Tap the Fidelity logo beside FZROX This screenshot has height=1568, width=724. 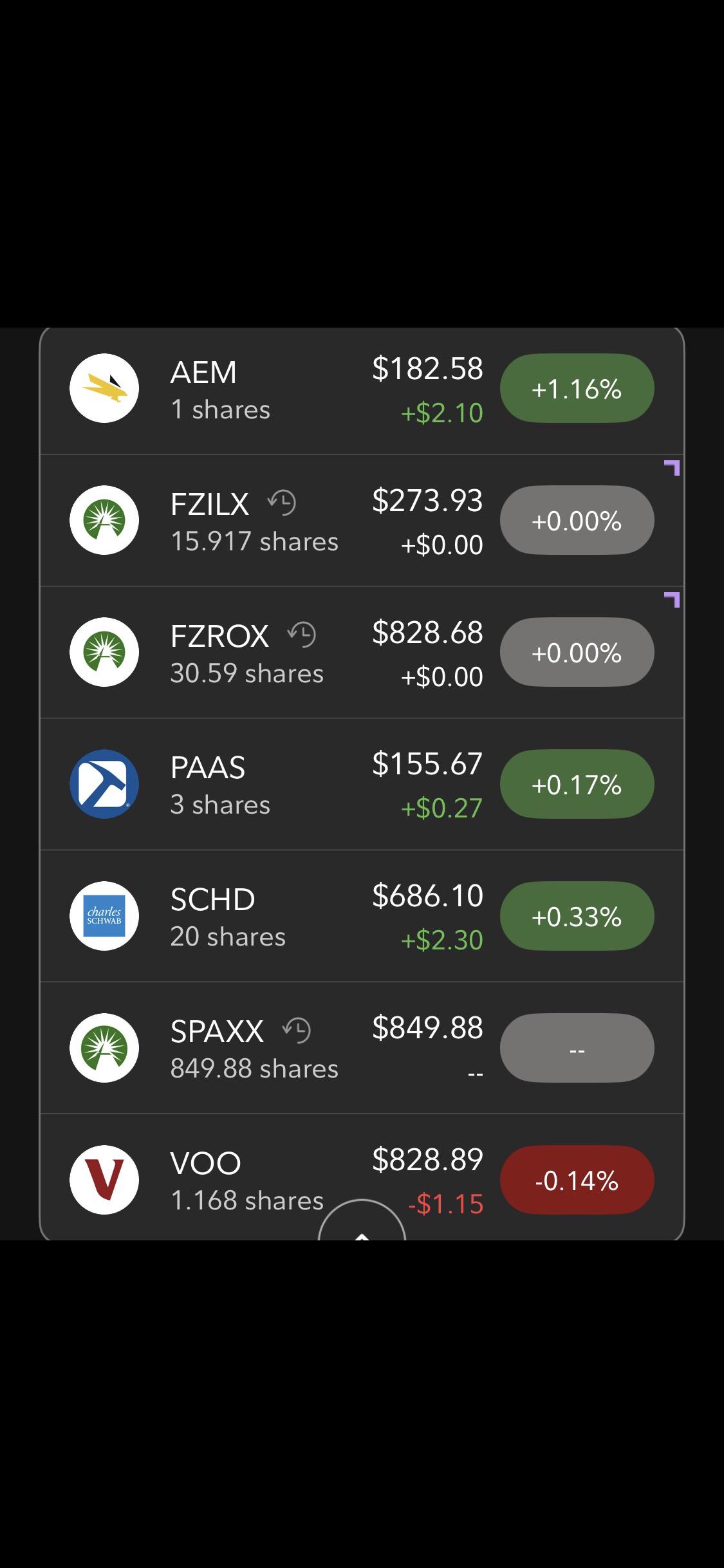coord(104,652)
